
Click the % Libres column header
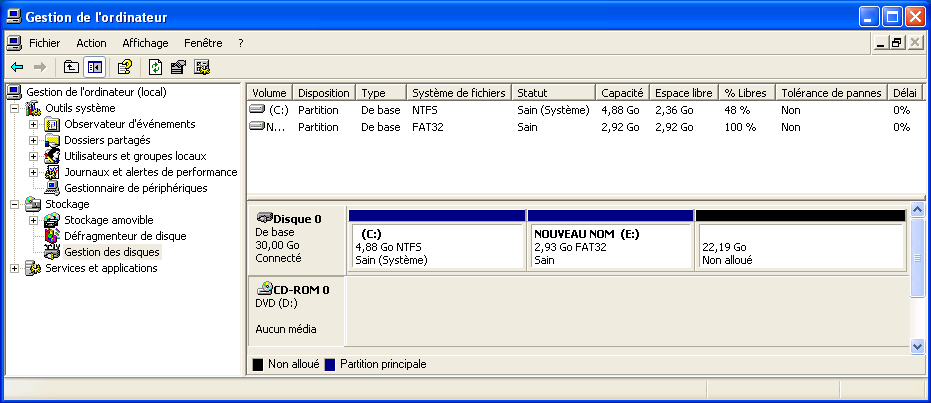click(x=747, y=93)
